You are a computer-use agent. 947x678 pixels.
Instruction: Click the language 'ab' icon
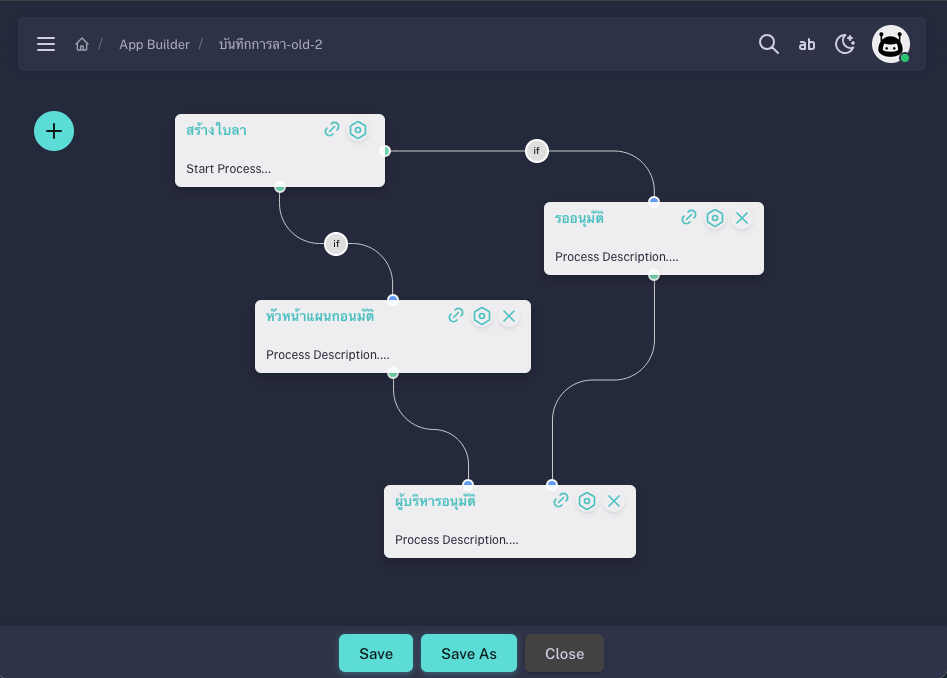tap(806, 44)
